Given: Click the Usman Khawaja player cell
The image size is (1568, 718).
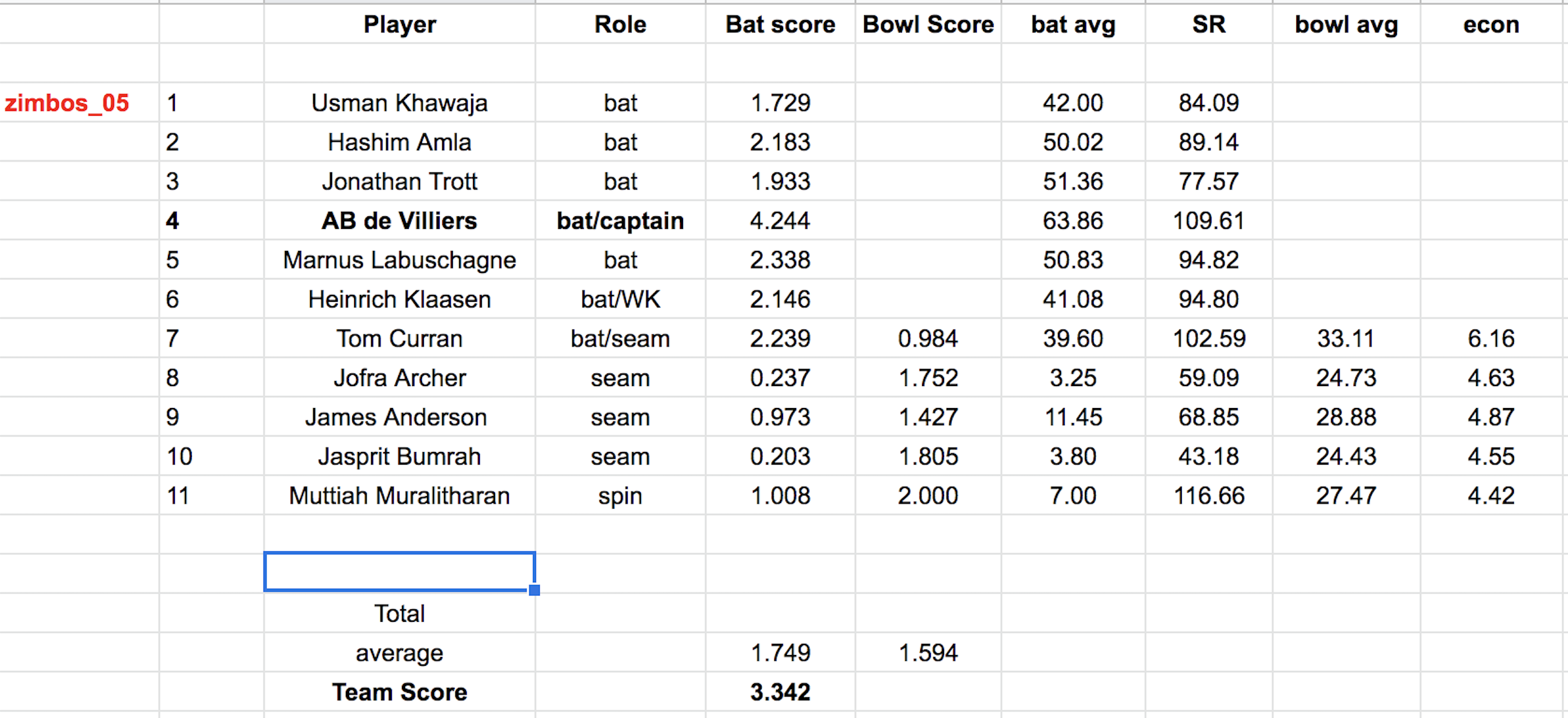Looking at the screenshot, I should tap(399, 102).
